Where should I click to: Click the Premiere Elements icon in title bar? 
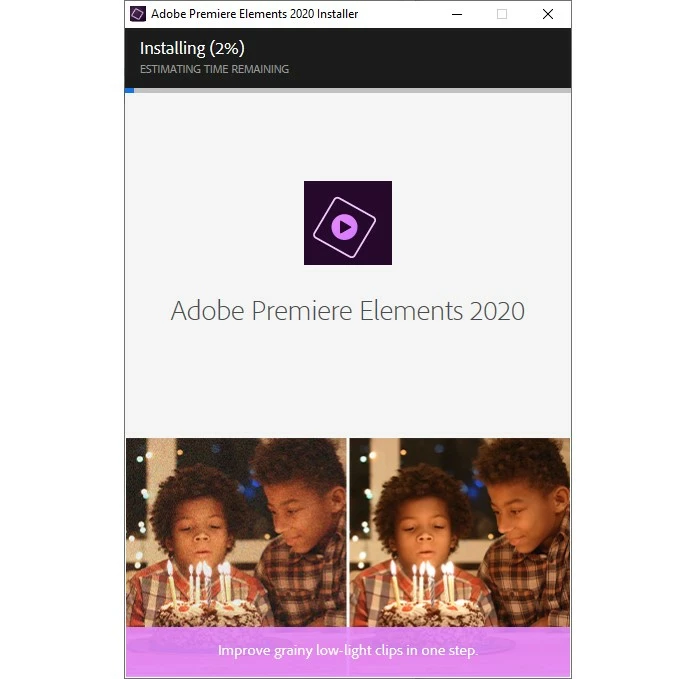138,14
